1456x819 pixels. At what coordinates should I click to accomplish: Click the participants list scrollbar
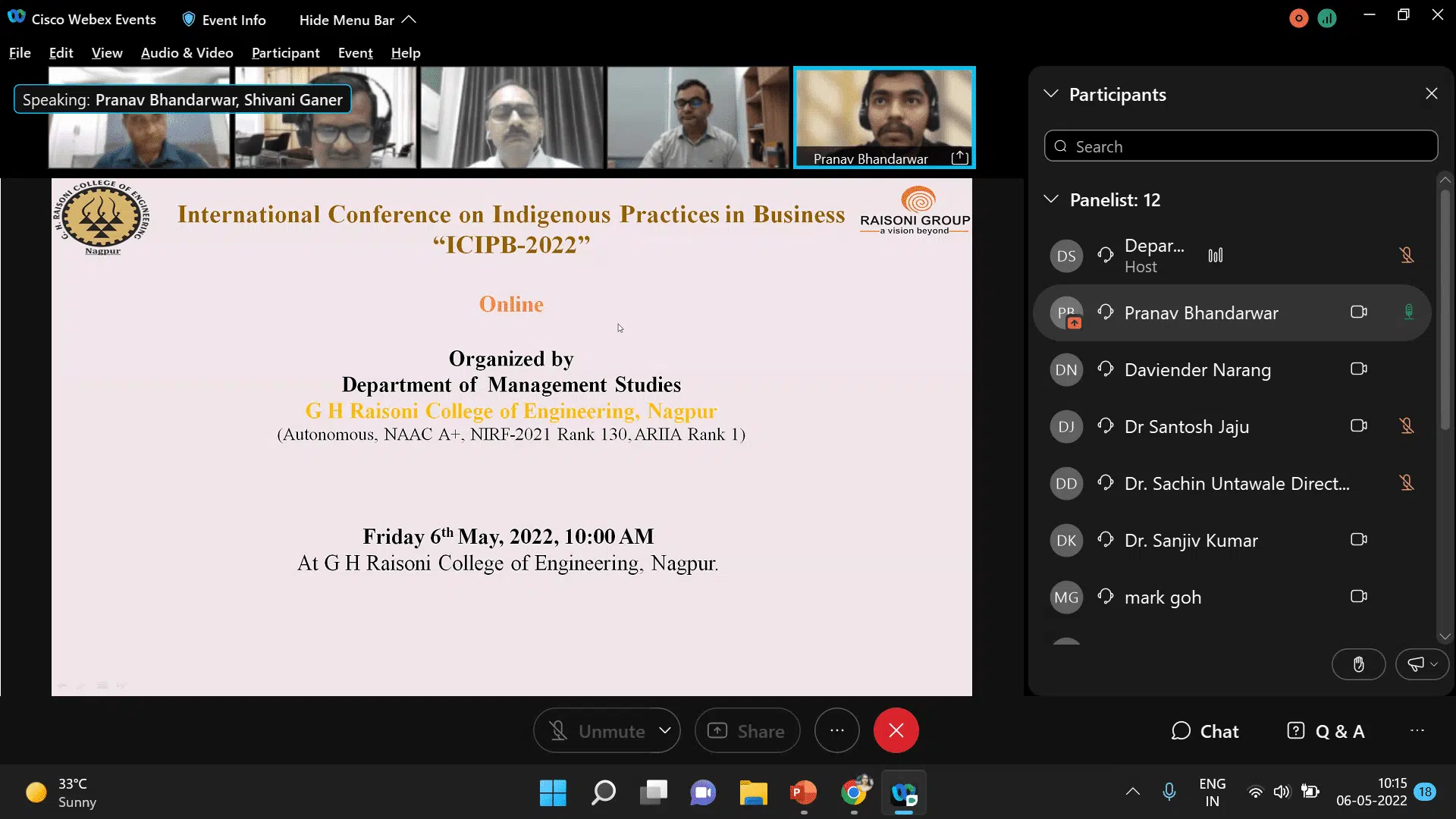(x=1445, y=311)
